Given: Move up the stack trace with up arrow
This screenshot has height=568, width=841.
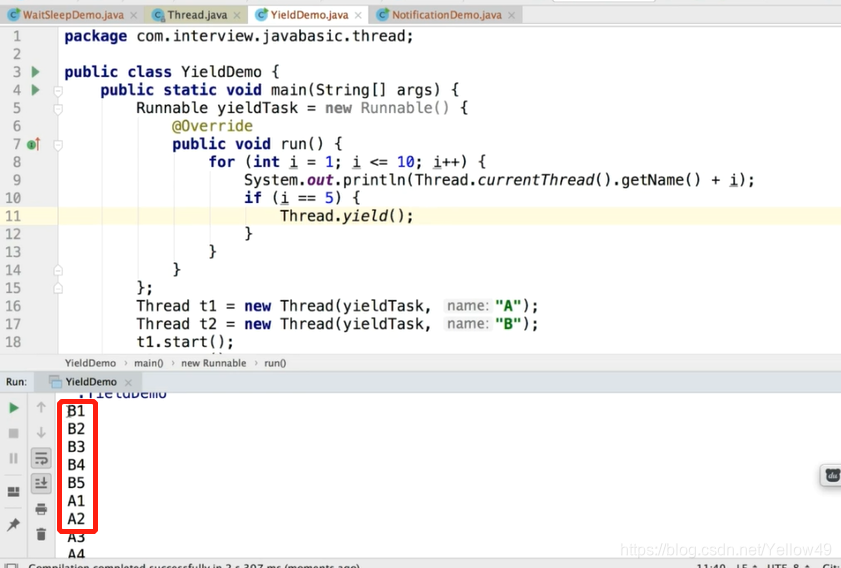Looking at the screenshot, I should [41, 408].
